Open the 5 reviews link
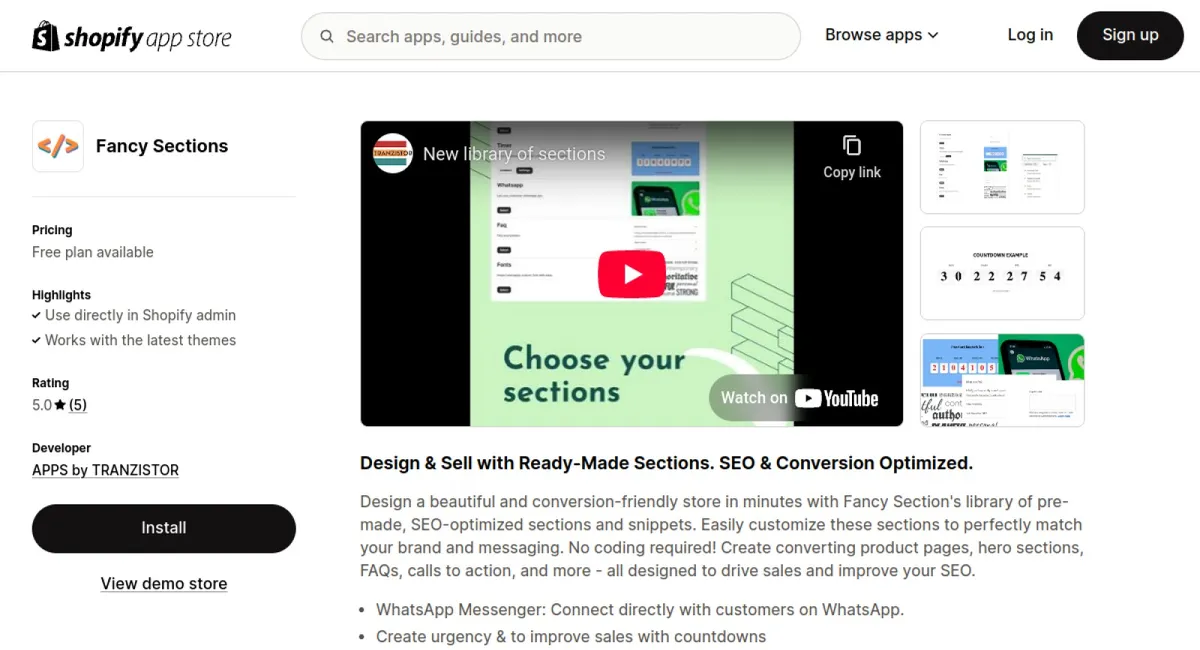Viewport: 1200px width, 650px height. pyautogui.click(x=78, y=405)
